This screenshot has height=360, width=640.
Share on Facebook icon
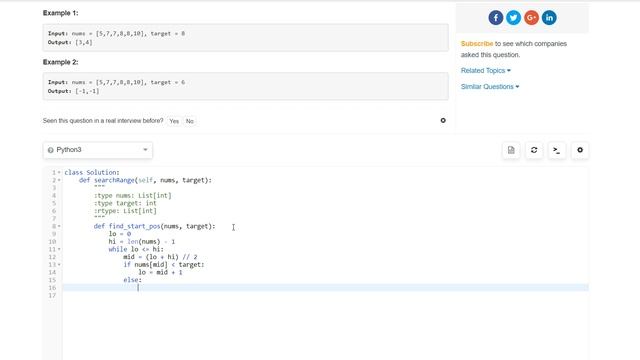tap(496, 18)
